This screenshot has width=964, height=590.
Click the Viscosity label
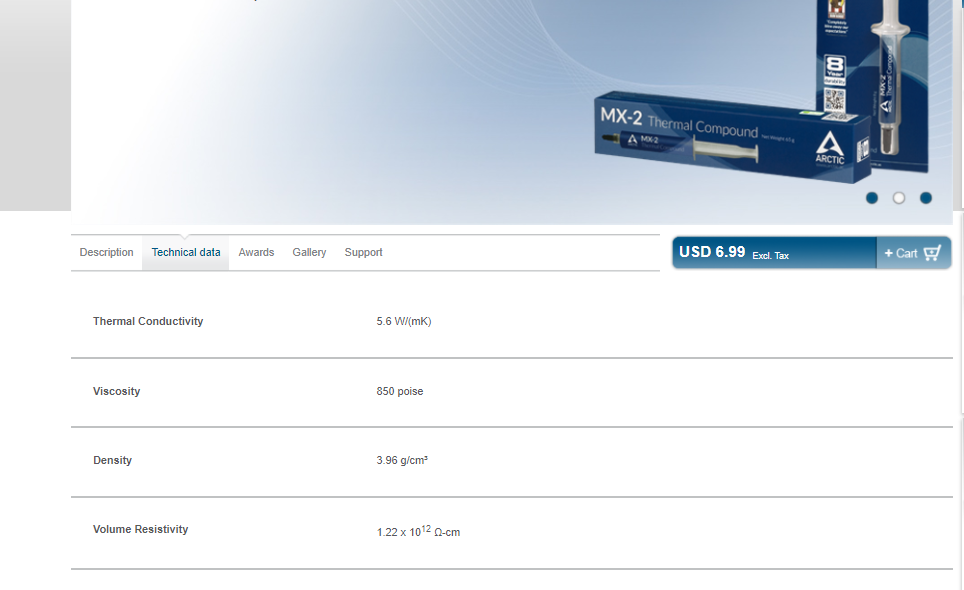point(116,391)
